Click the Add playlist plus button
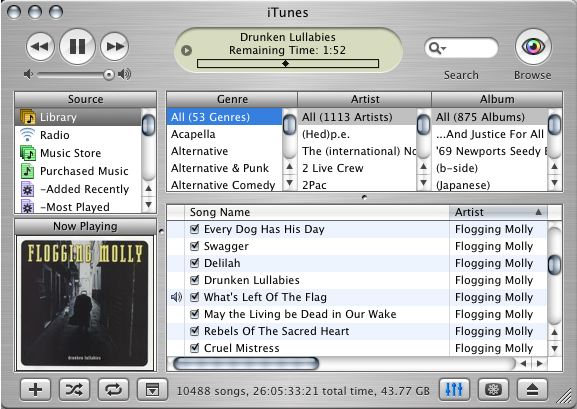The image size is (577, 409). click(35, 389)
